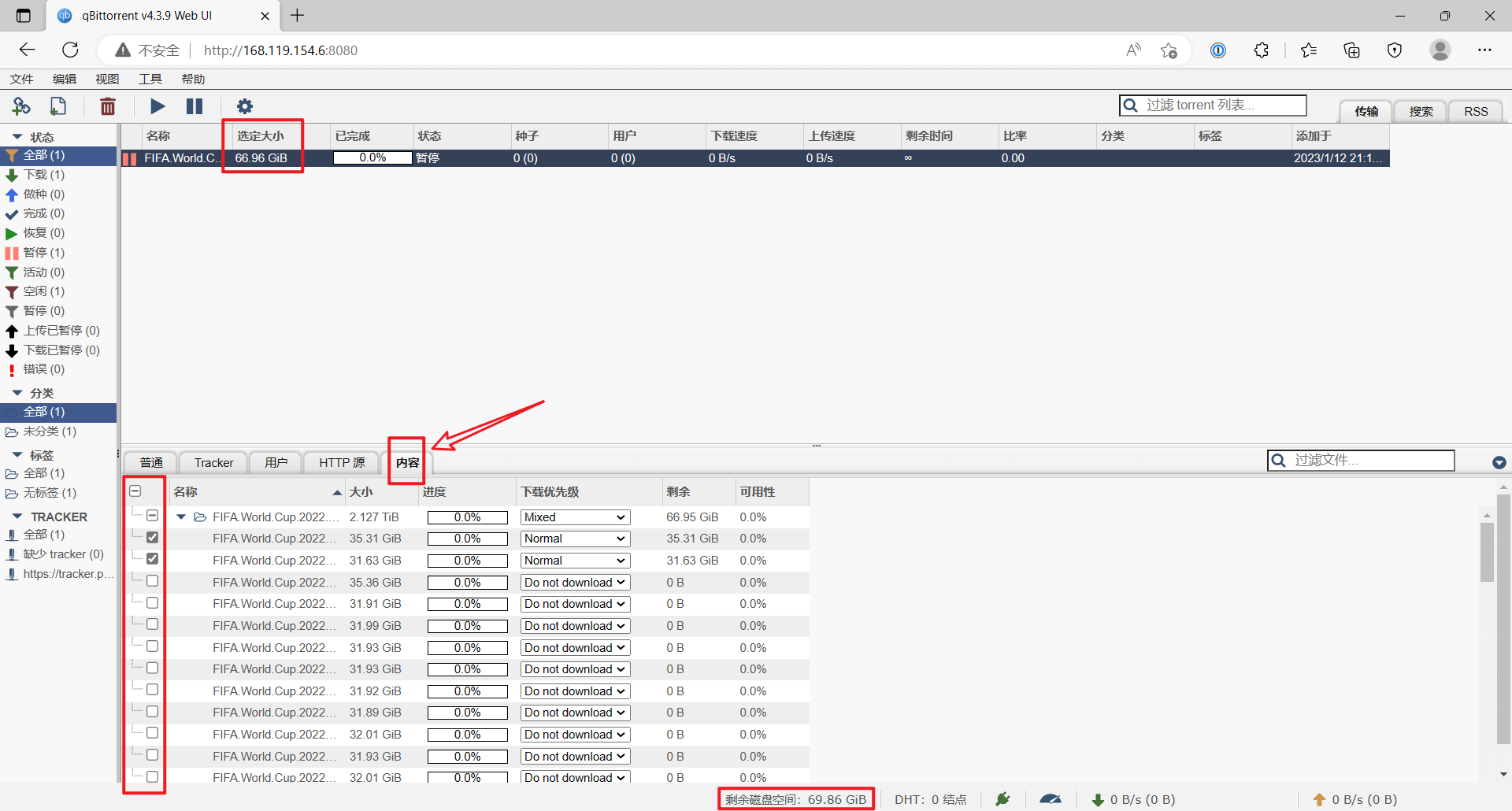This screenshot has height=811, width=1512.
Task: Click the add torrent link icon
Action: (21, 106)
